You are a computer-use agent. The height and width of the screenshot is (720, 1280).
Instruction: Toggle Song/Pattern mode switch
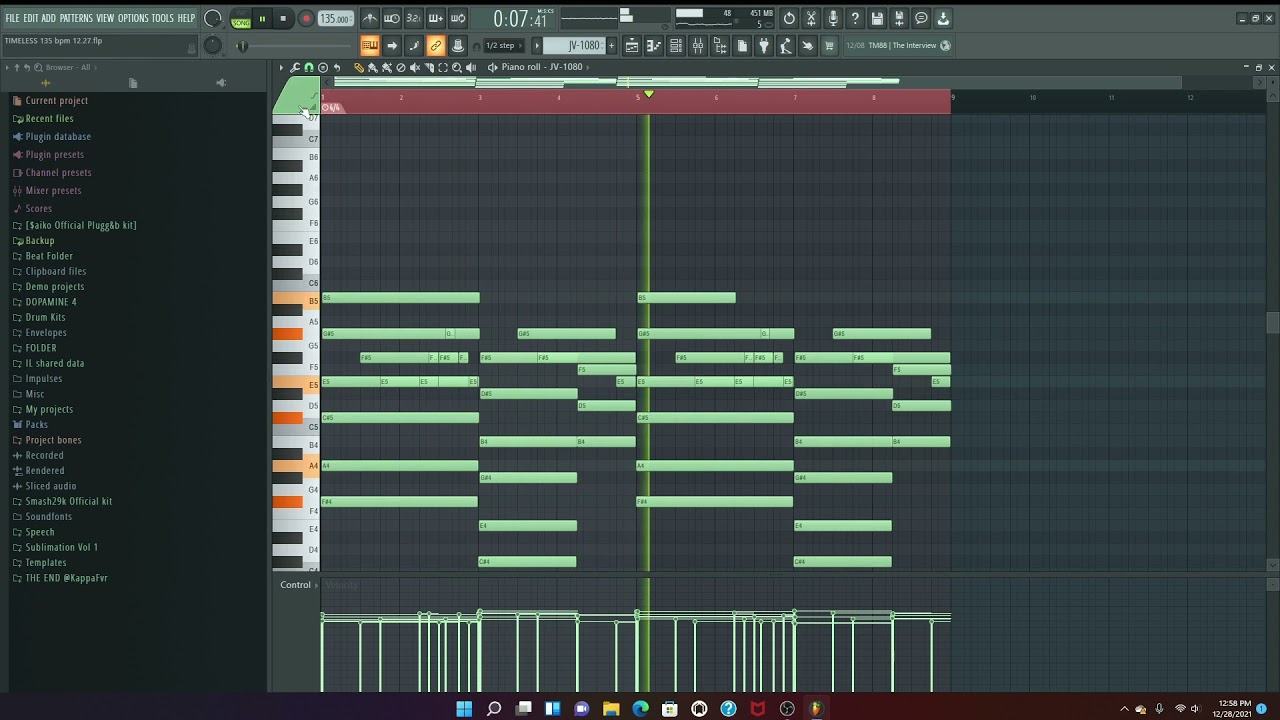(241, 19)
